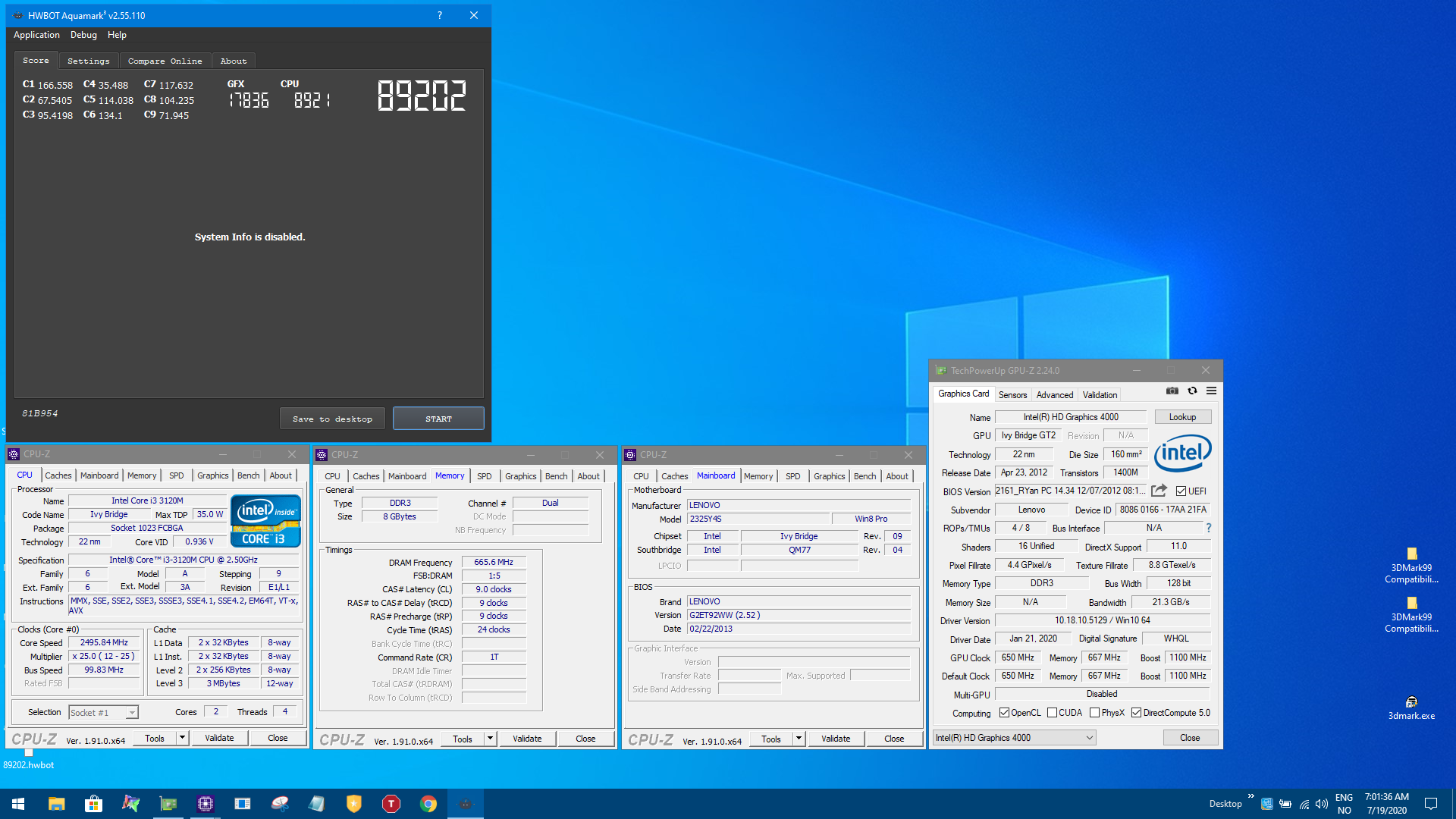
Task: Click the Intel logo in GPU-Z
Action: (x=1182, y=453)
